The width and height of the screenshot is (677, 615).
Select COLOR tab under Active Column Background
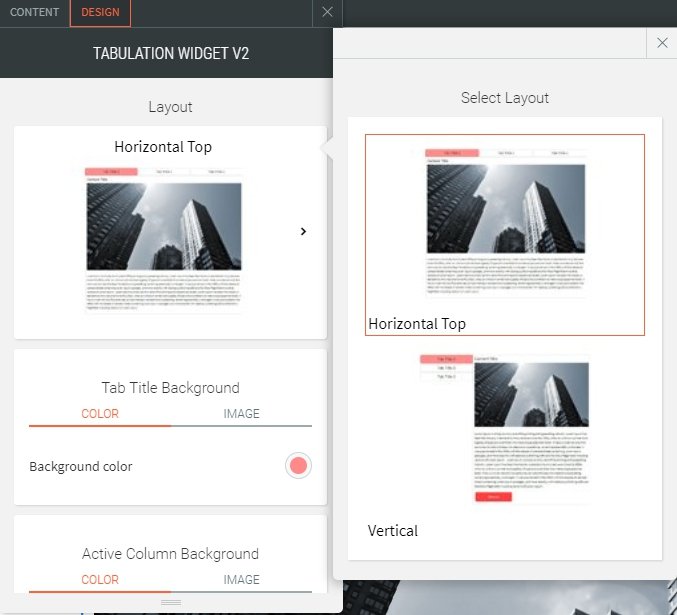100,580
